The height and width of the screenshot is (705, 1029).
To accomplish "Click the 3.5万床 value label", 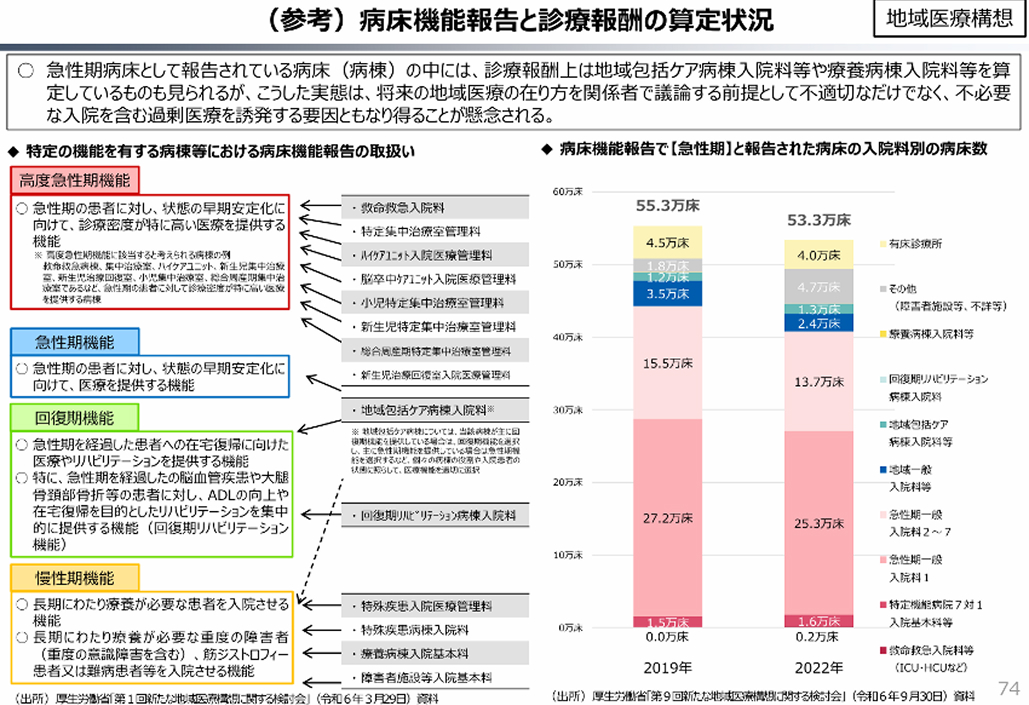I will point(667,293).
